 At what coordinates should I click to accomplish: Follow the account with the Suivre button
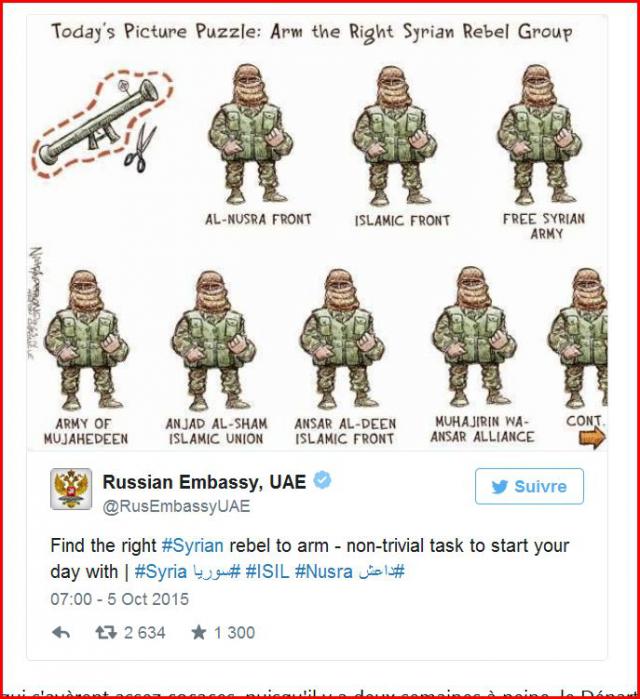(529, 486)
